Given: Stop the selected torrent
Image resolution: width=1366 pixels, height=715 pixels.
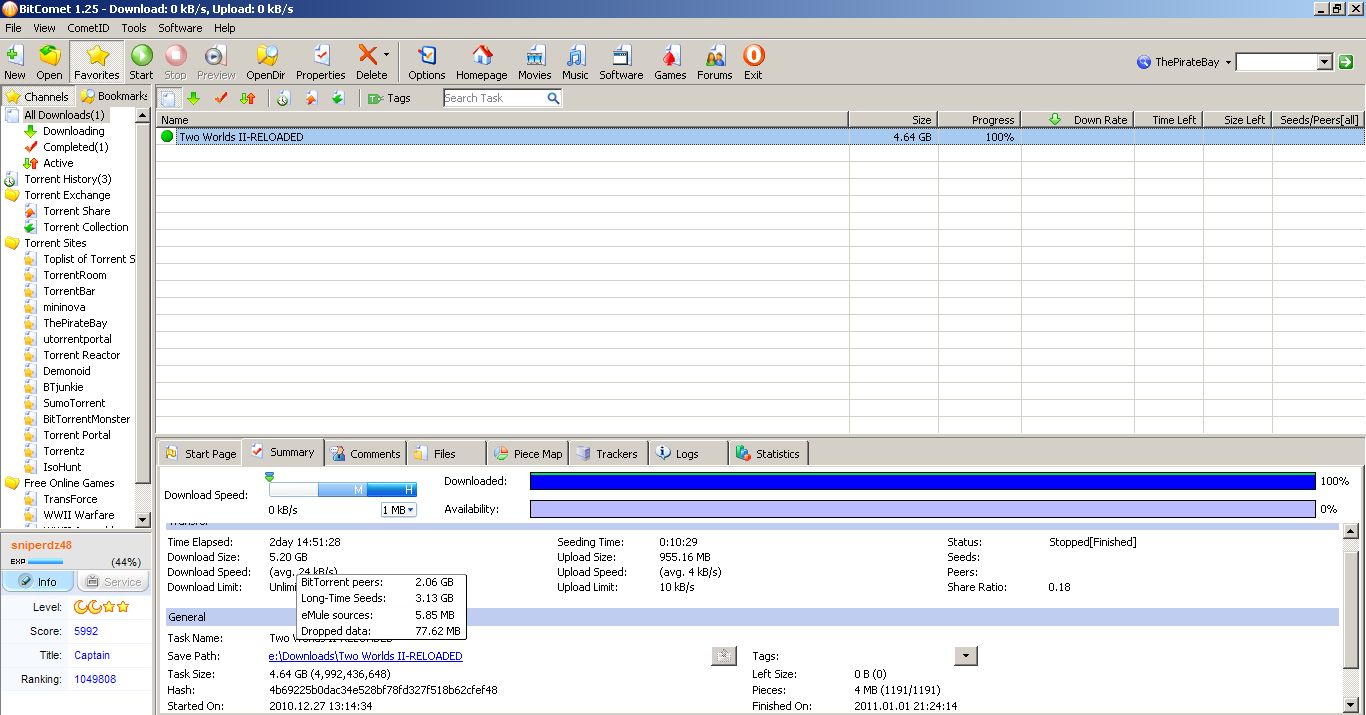Looking at the screenshot, I should 175,62.
